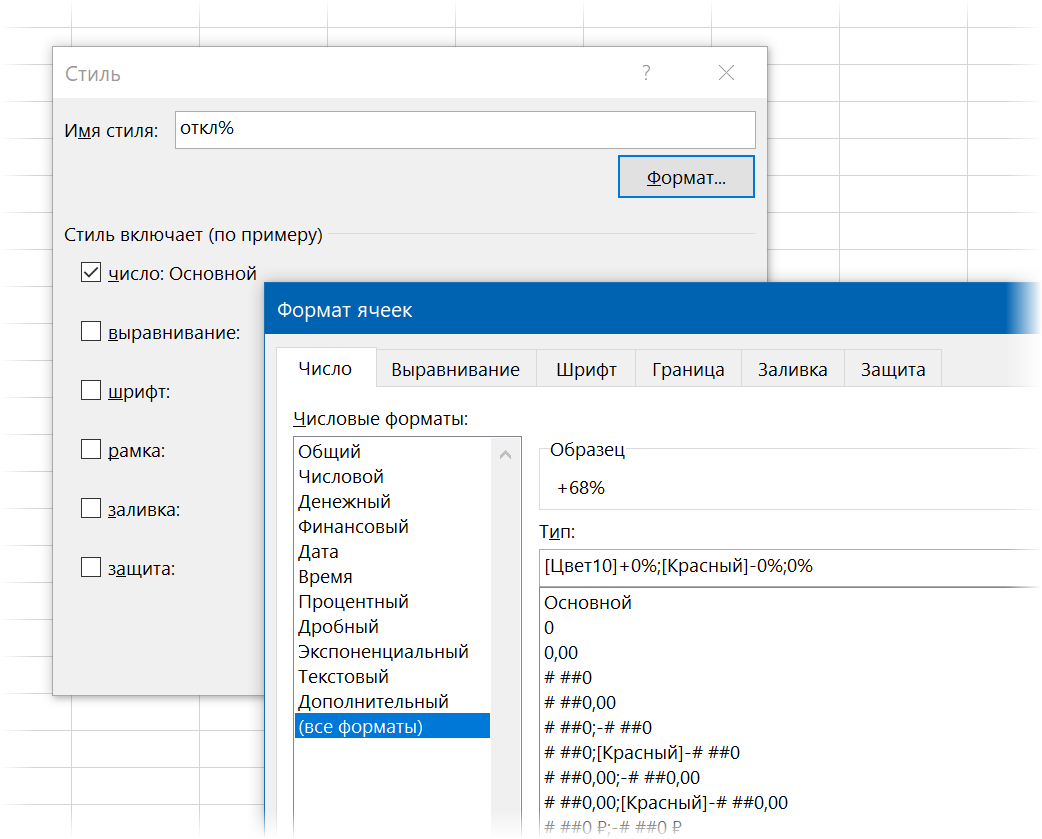Select the Текстовый number format
The width and height of the screenshot is (1042, 839).
392,677
